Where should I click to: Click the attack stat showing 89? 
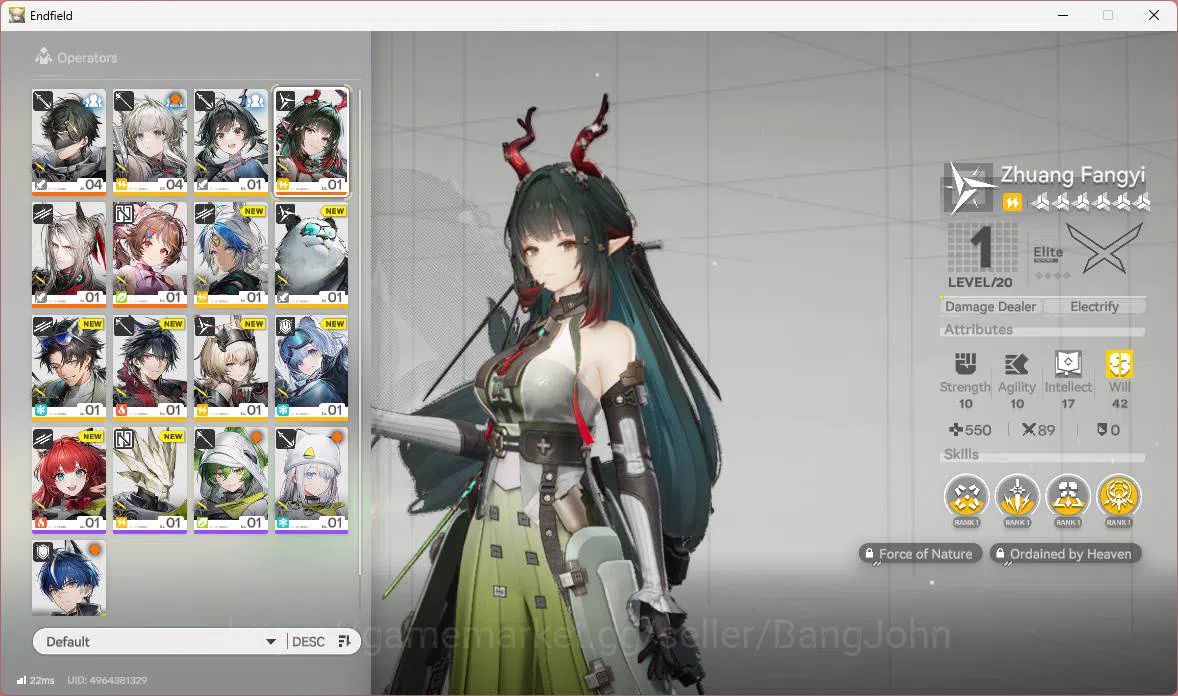pyautogui.click(x=1038, y=430)
